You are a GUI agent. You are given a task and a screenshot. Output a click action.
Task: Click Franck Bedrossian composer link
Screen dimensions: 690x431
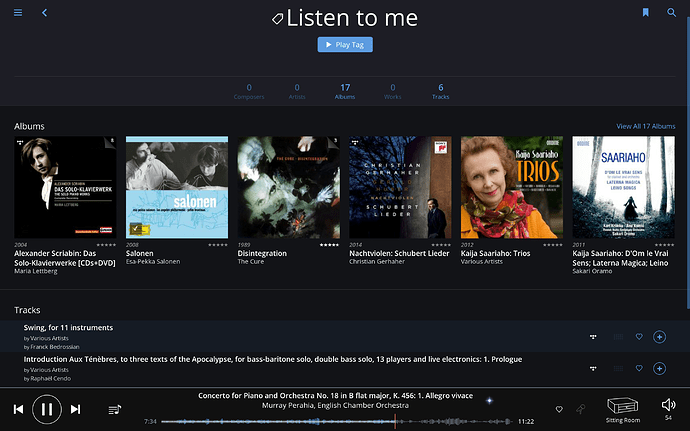point(55,347)
